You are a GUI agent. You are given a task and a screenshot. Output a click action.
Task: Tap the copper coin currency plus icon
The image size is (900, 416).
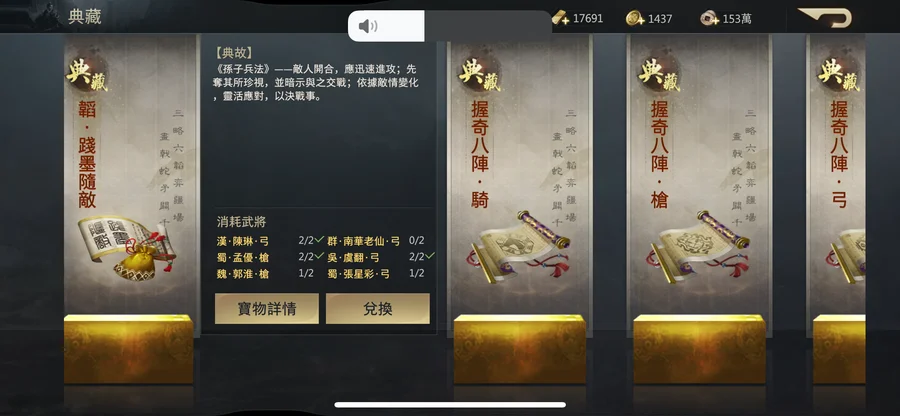tap(709, 18)
